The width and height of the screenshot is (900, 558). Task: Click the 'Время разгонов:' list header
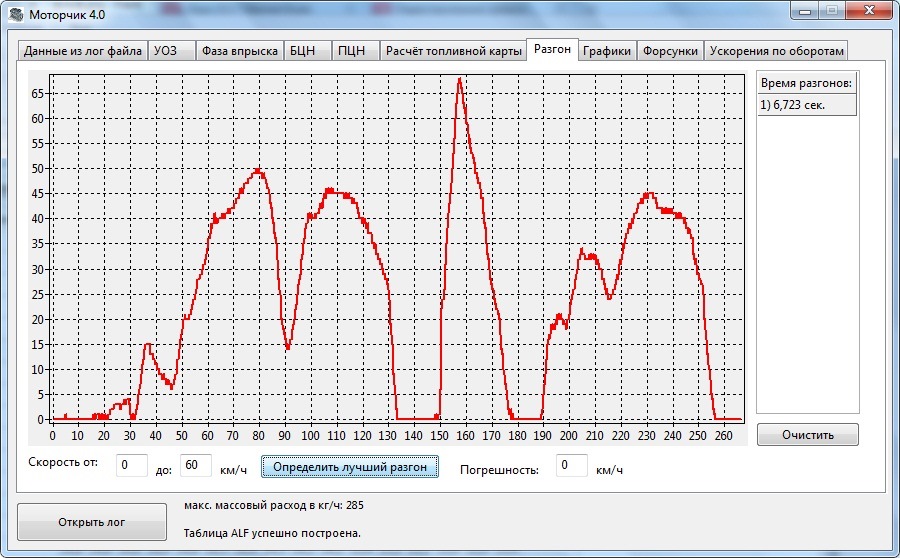[807, 83]
